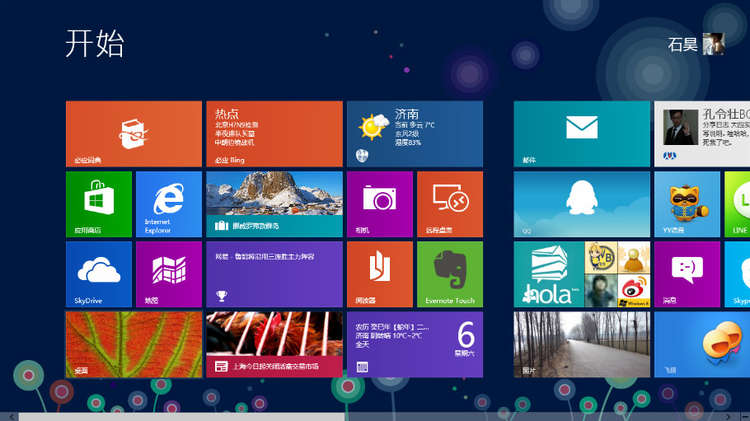Launch the Skype tile
This screenshot has width=750, height=421.
click(737, 274)
